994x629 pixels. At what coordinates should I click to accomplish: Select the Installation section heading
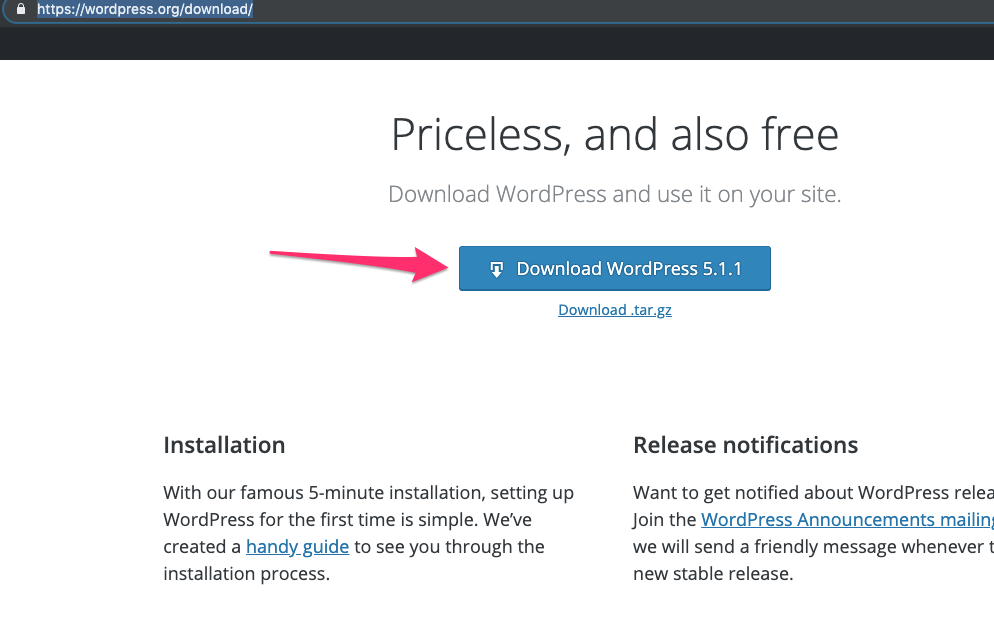click(x=224, y=445)
